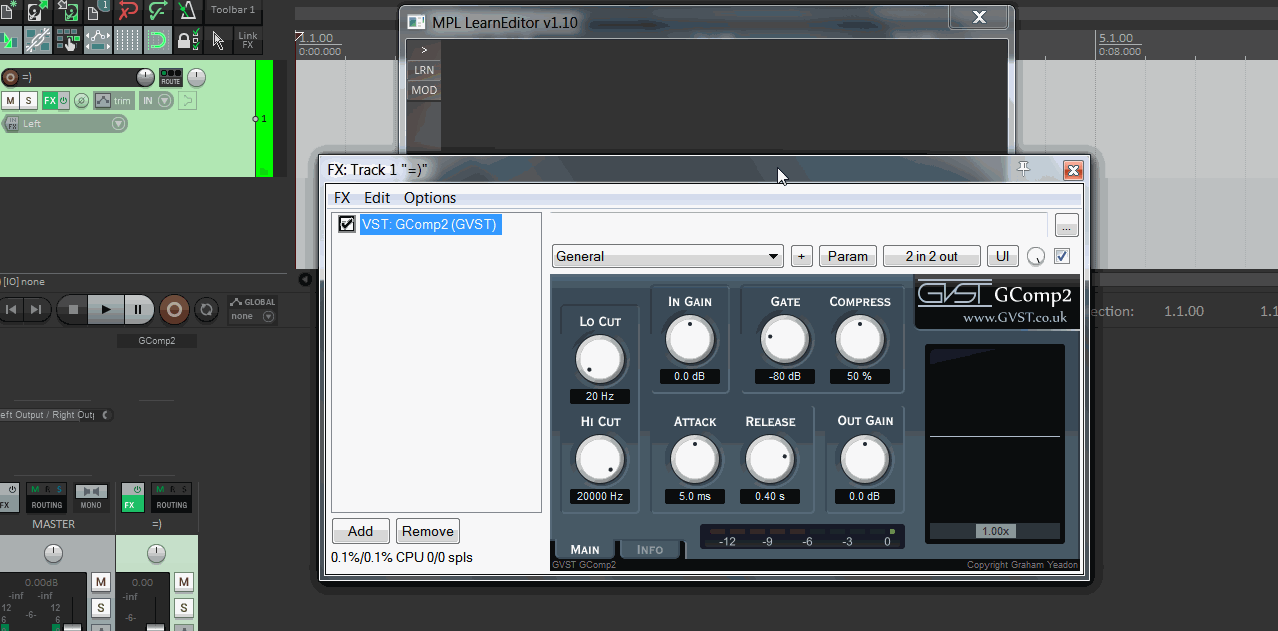Screen dimensions: 1278x631
Task: Click the Compress knob in GComp2
Action: (x=859, y=340)
